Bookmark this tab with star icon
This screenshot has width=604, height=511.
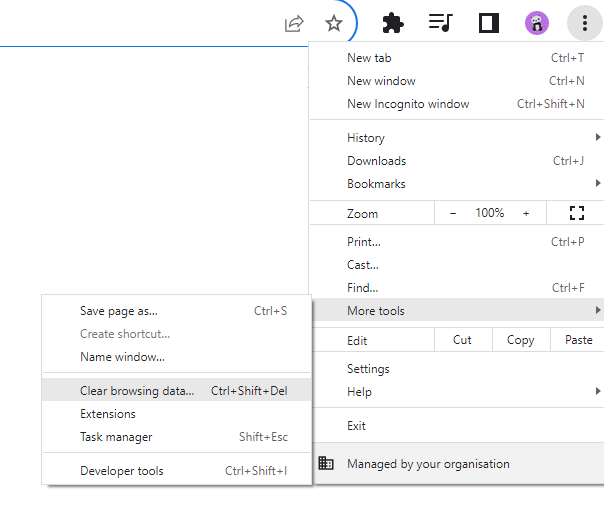(x=334, y=23)
